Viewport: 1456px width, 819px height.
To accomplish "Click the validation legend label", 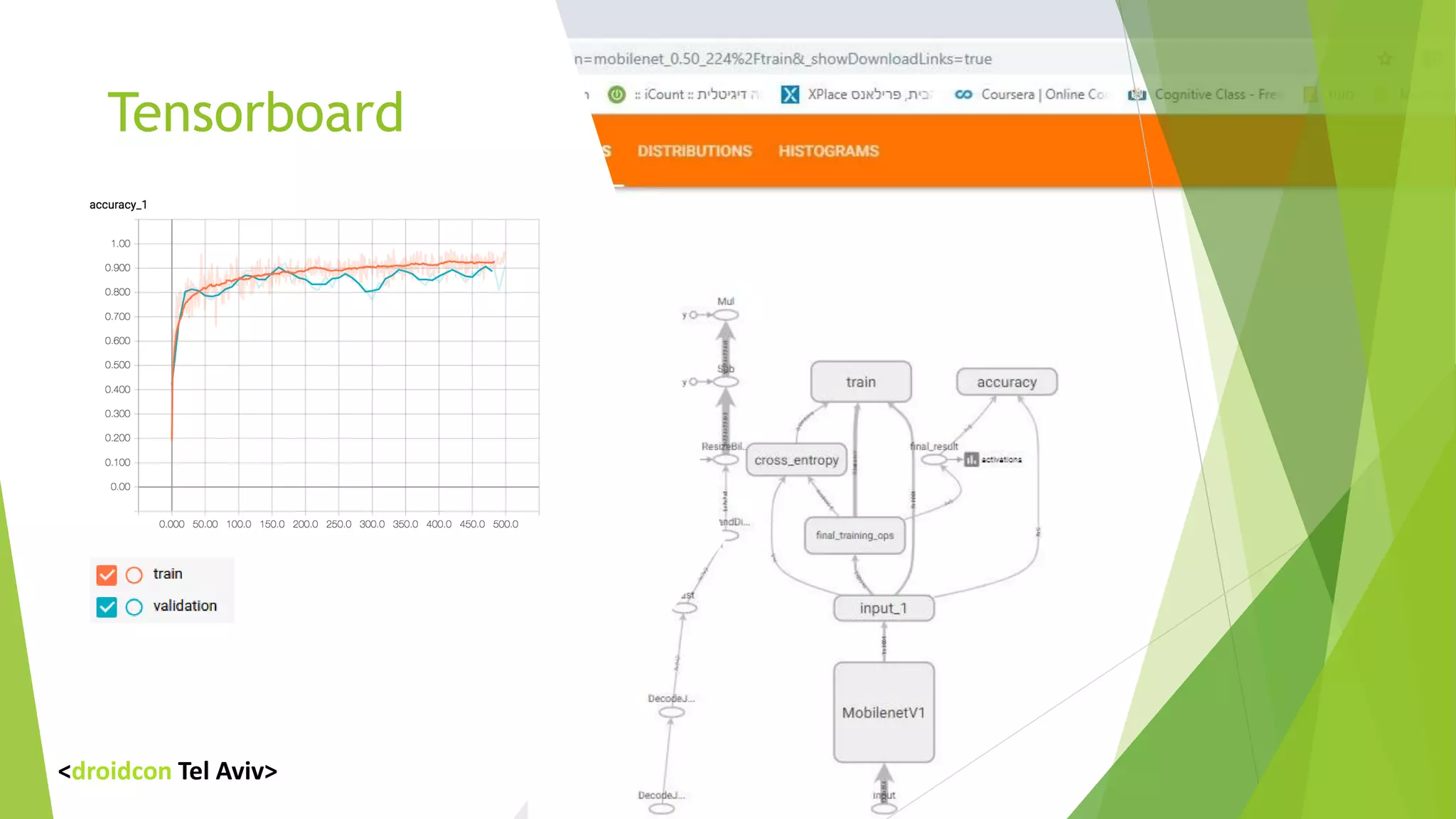I will click(185, 606).
